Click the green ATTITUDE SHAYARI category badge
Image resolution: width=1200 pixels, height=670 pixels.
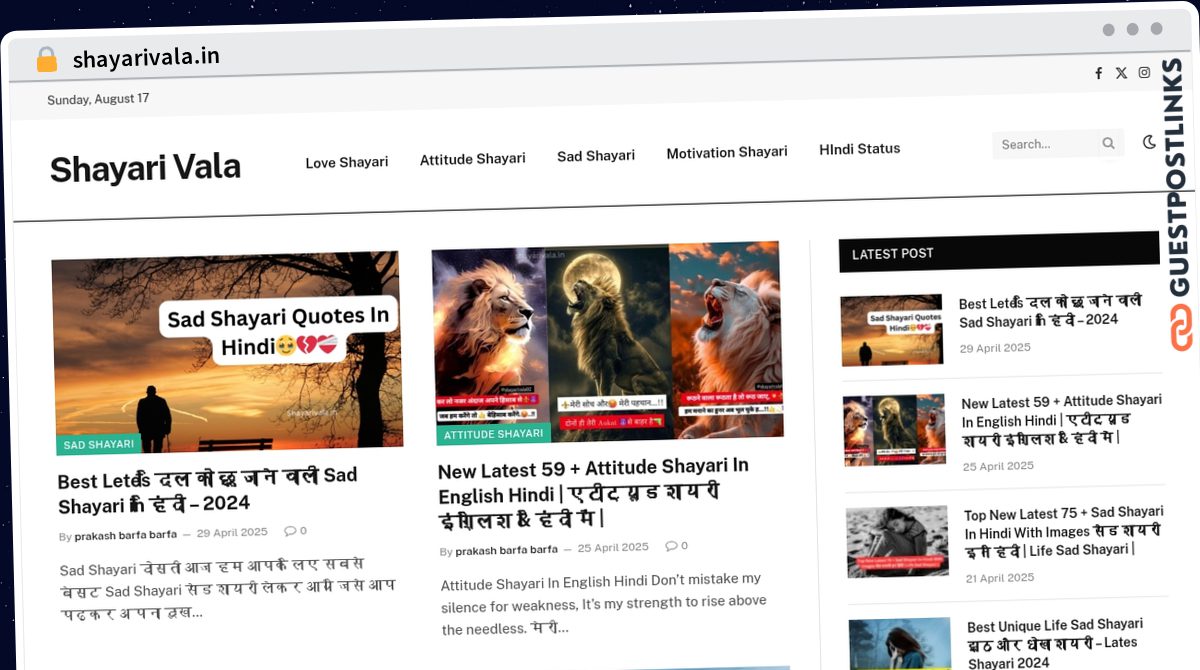[494, 434]
